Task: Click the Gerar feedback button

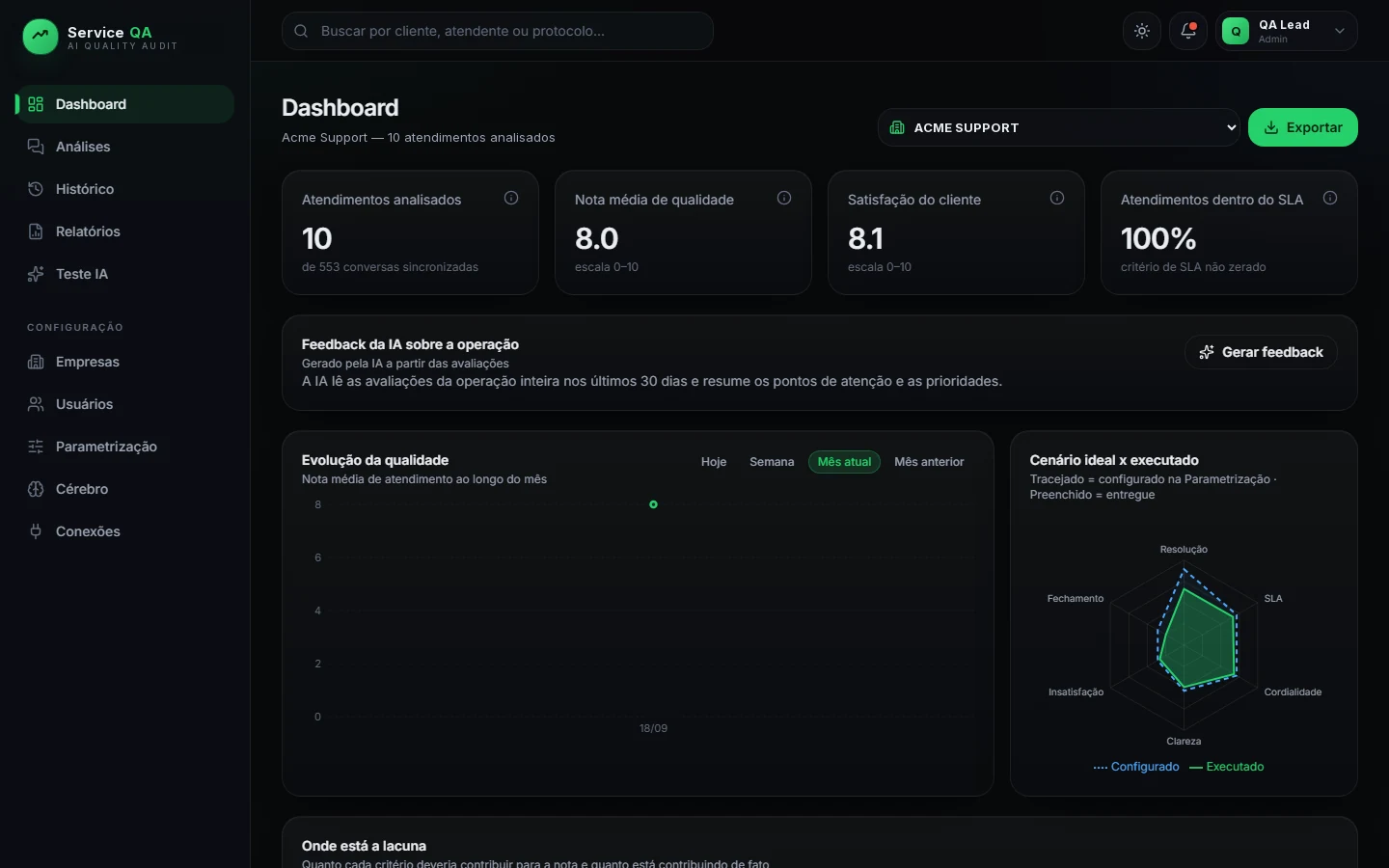Action: [x=1261, y=352]
